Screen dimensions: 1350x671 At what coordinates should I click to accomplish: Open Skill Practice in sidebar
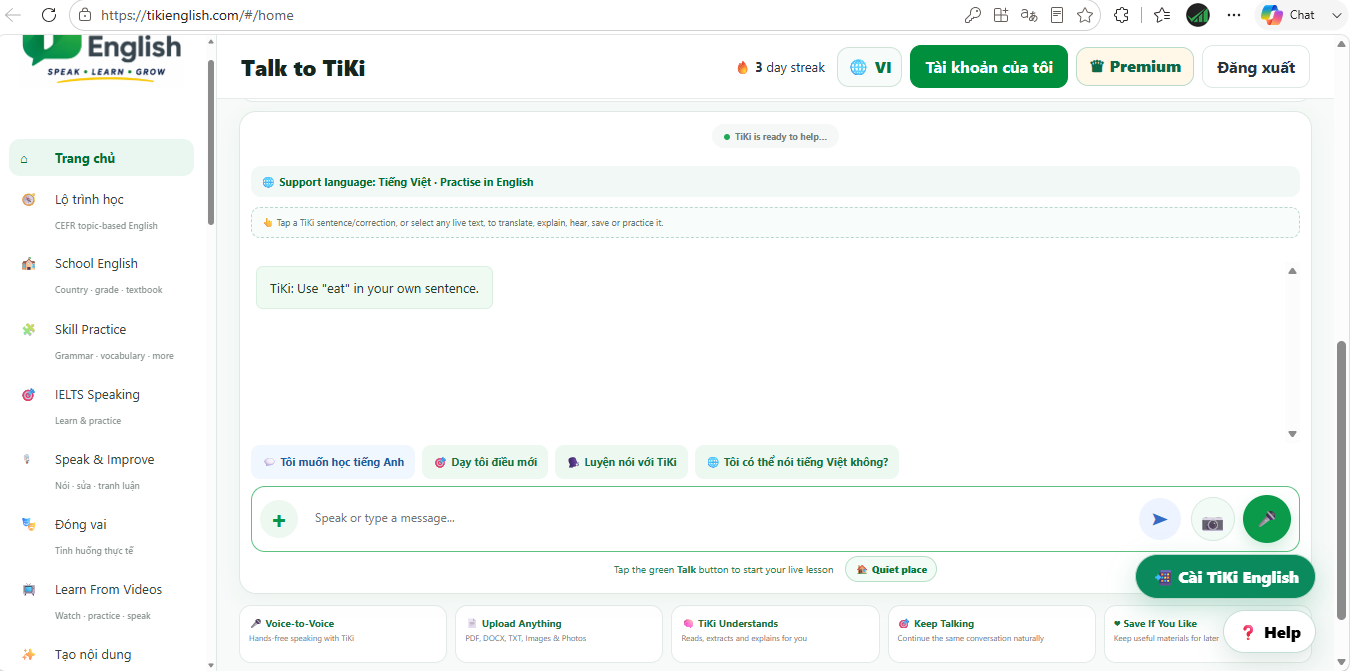[x=101, y=340]
